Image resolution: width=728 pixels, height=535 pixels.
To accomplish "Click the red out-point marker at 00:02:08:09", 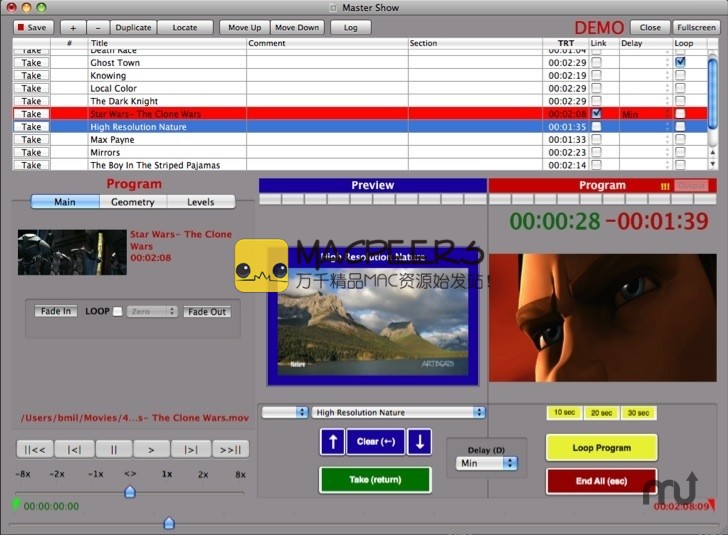I will tap(712, 504).
